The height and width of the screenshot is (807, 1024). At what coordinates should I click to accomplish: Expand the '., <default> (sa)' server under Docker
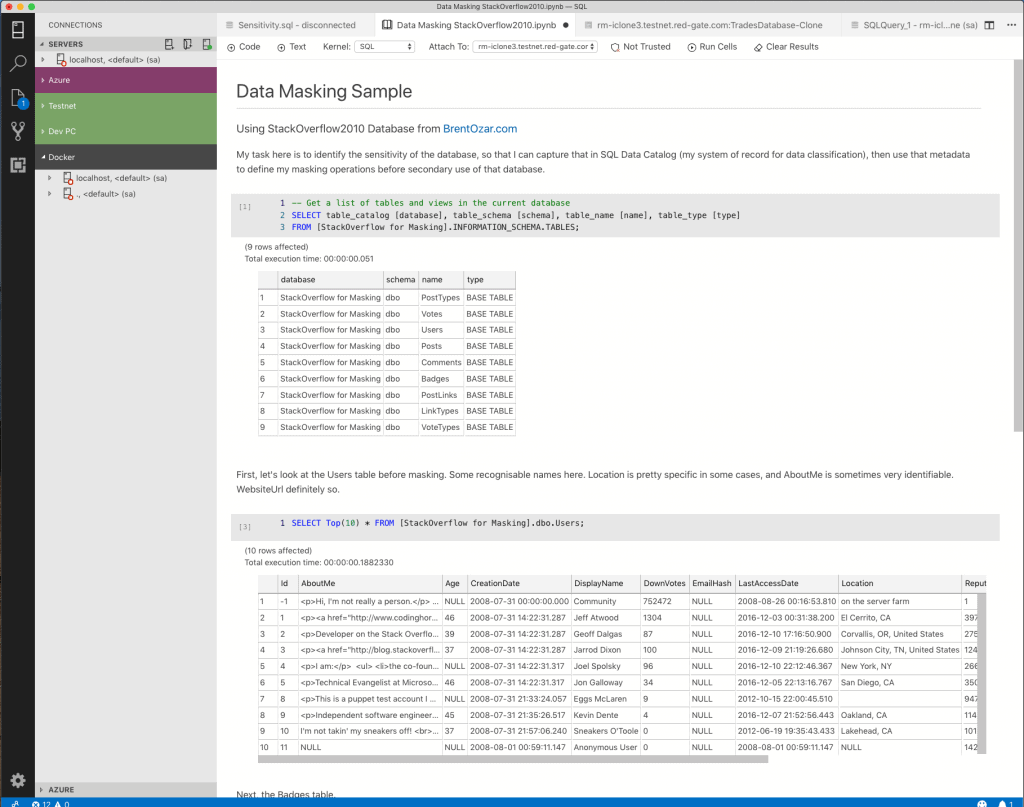pos(50,194)
